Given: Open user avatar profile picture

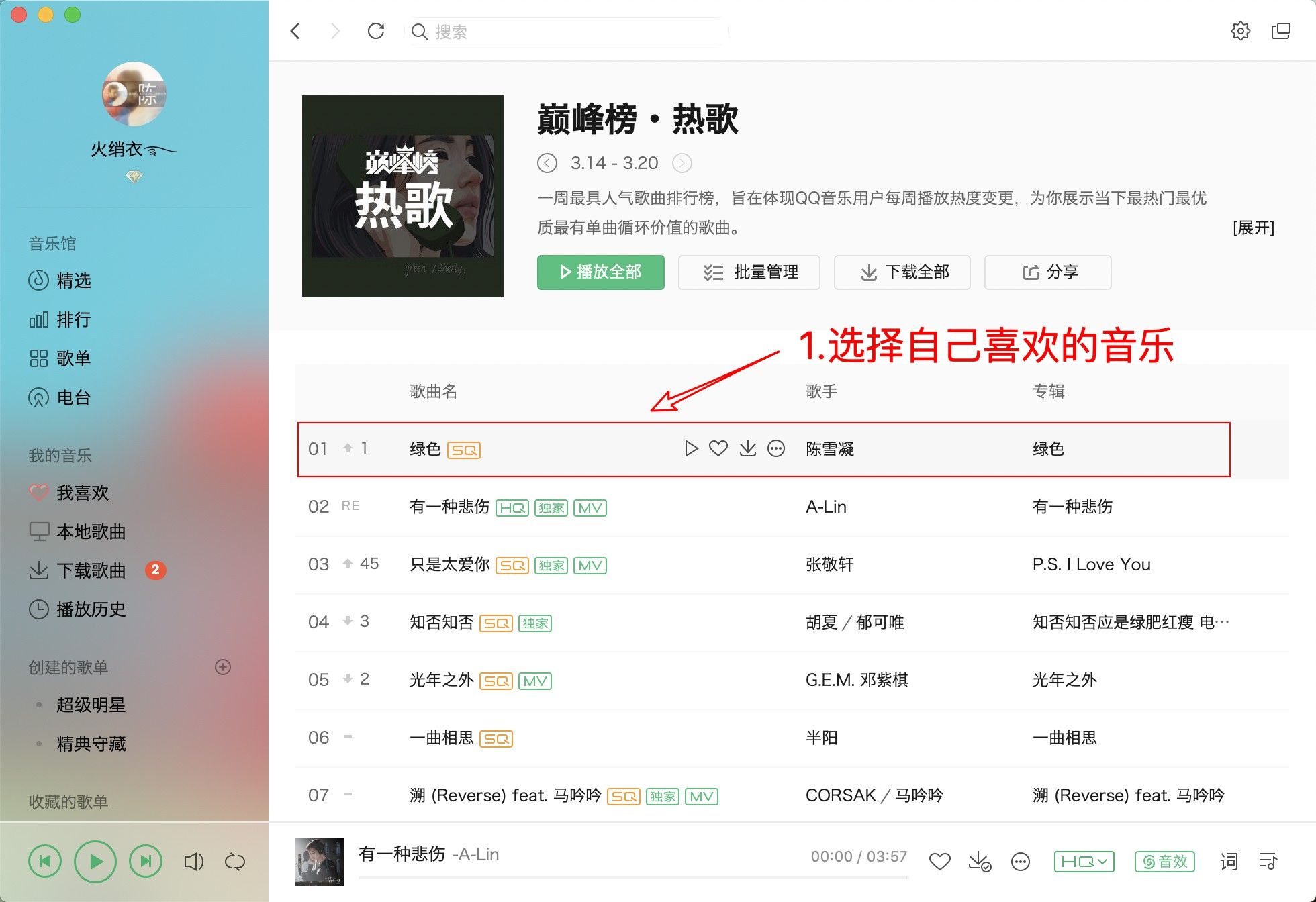Looking at the screenshot, I should (x=134, y=94).
